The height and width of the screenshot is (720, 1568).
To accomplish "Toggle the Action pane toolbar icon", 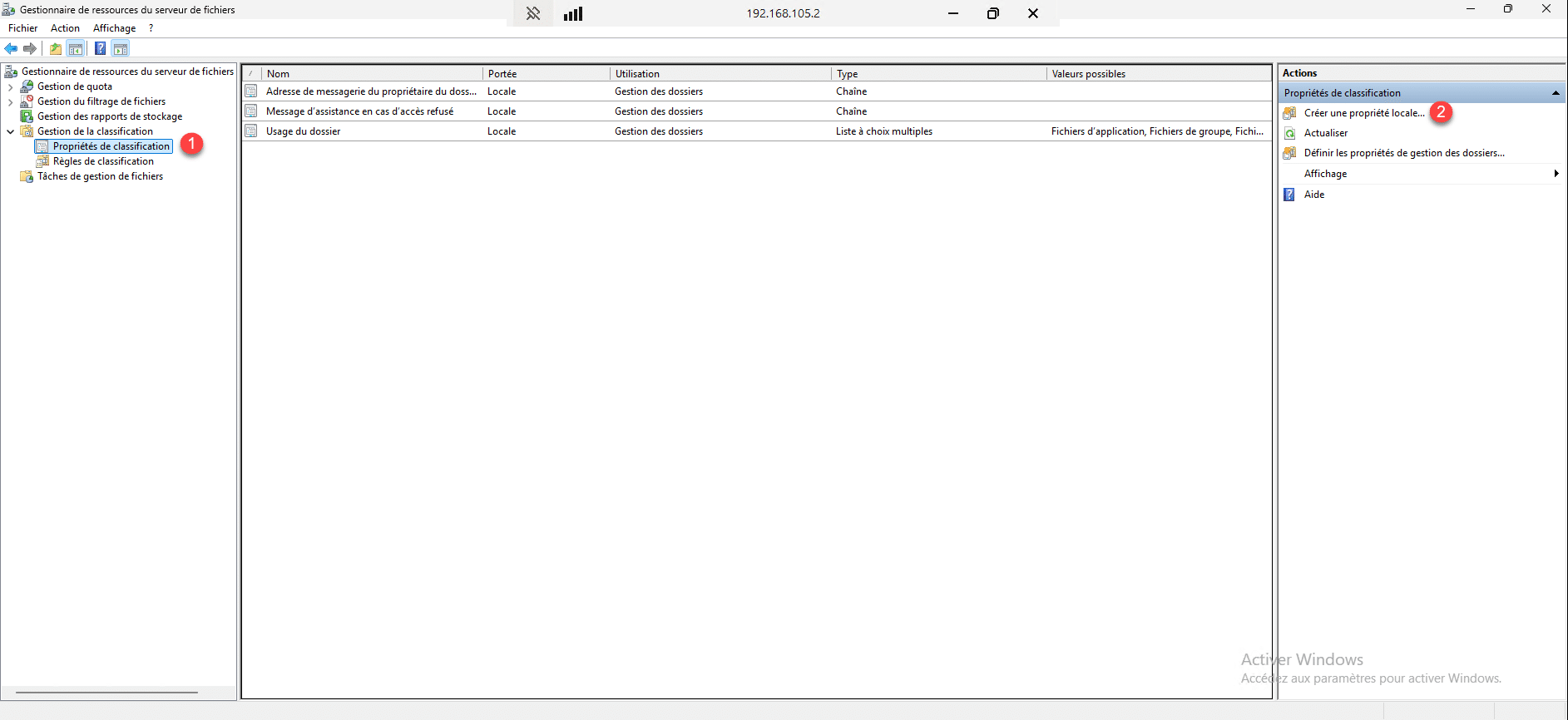I will 121,48.
